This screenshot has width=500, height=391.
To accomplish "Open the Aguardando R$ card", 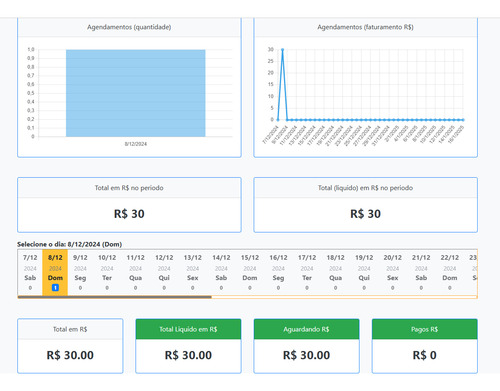I will (x=306, y=346).
